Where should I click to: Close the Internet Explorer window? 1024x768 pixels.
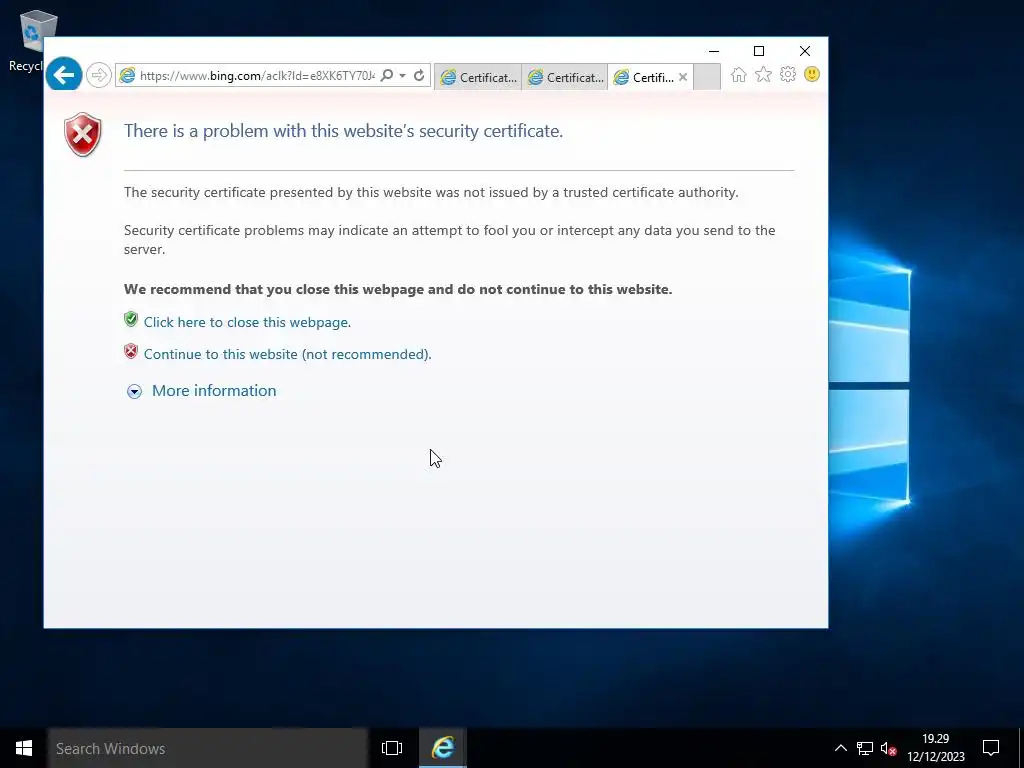[805, 51]
